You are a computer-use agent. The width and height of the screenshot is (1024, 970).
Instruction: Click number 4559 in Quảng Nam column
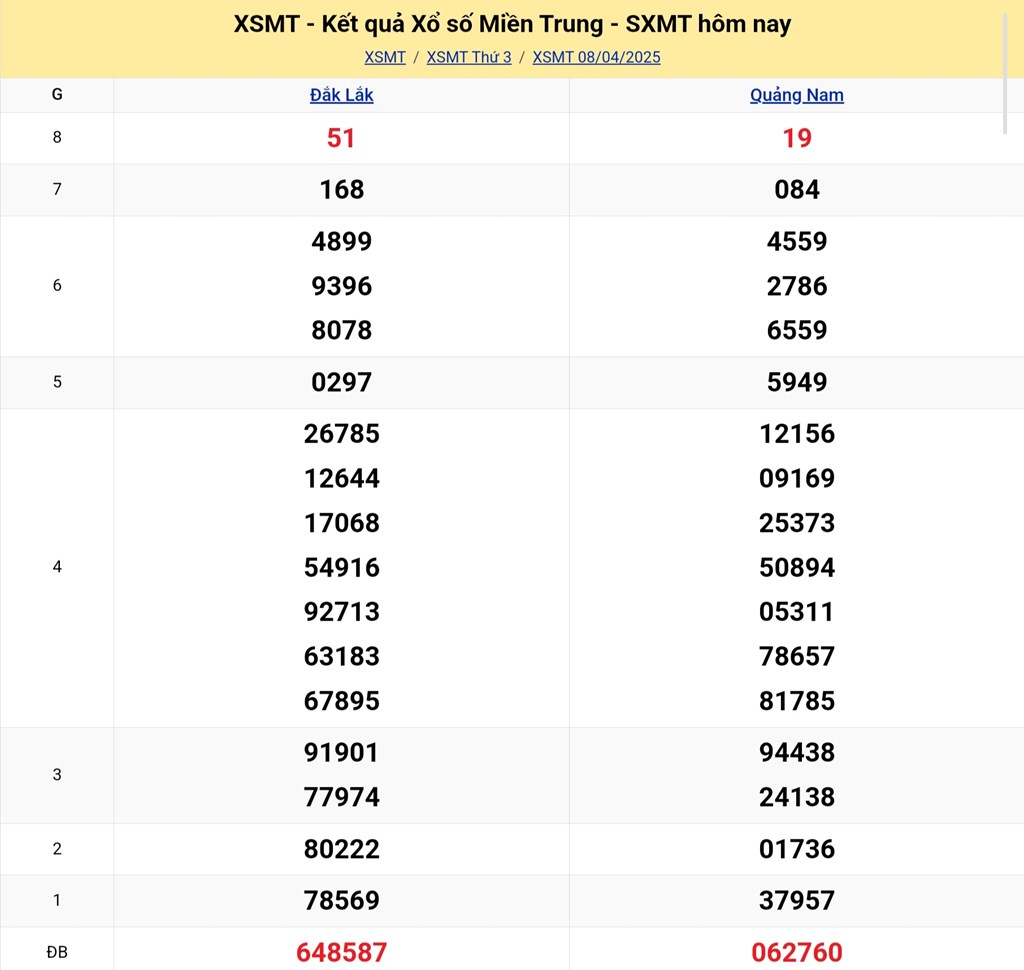797,242
